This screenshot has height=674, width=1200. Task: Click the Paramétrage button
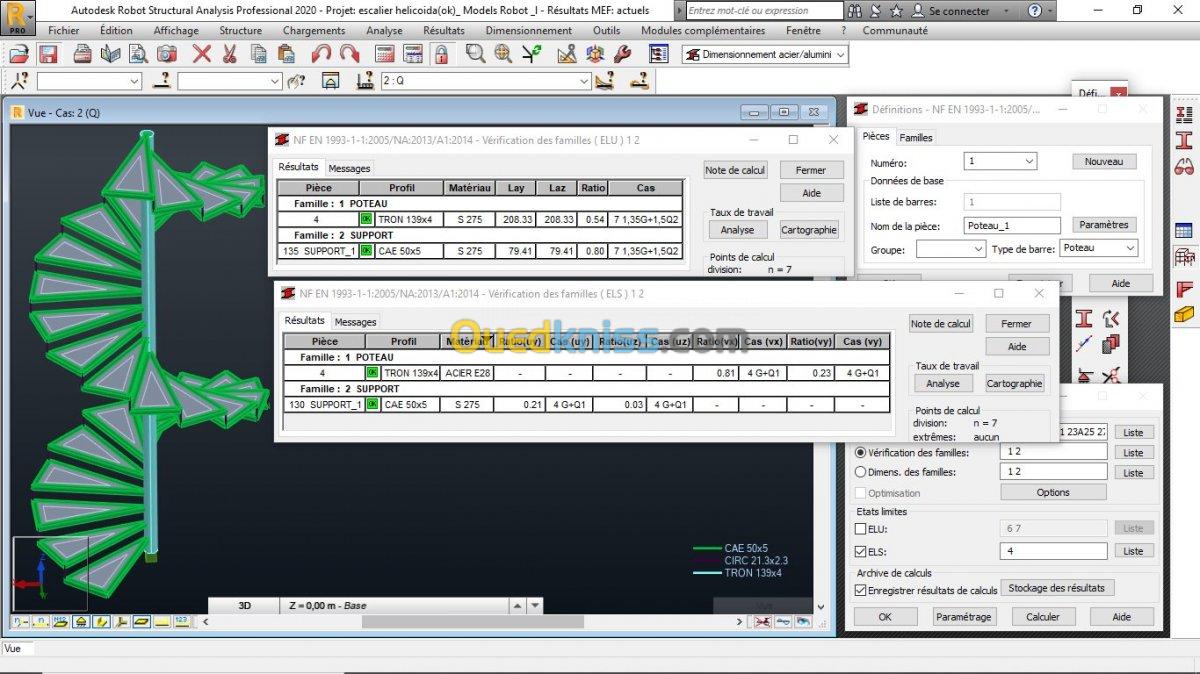point(964,617)
